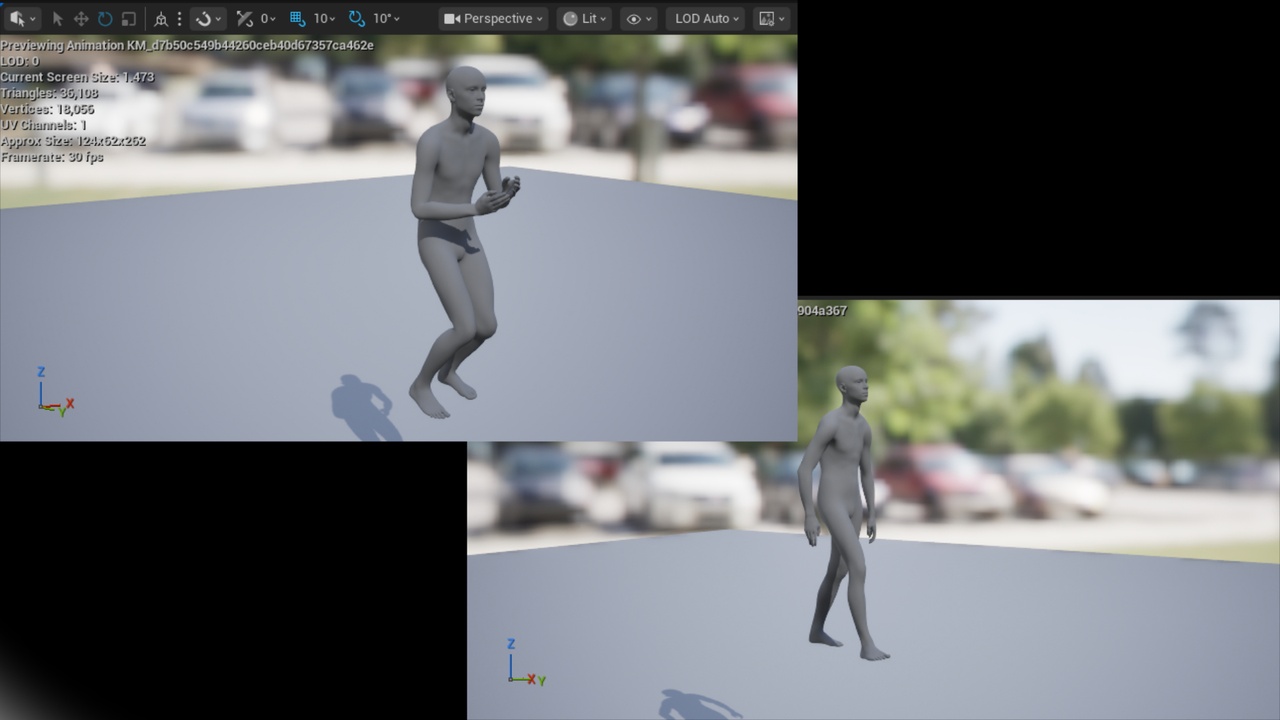Image resolution: width=1280 pixels, height=720 pixels.
Task: Toggle the rotation snapping icon
Action: pyautogui.click(x=357, y=18)
